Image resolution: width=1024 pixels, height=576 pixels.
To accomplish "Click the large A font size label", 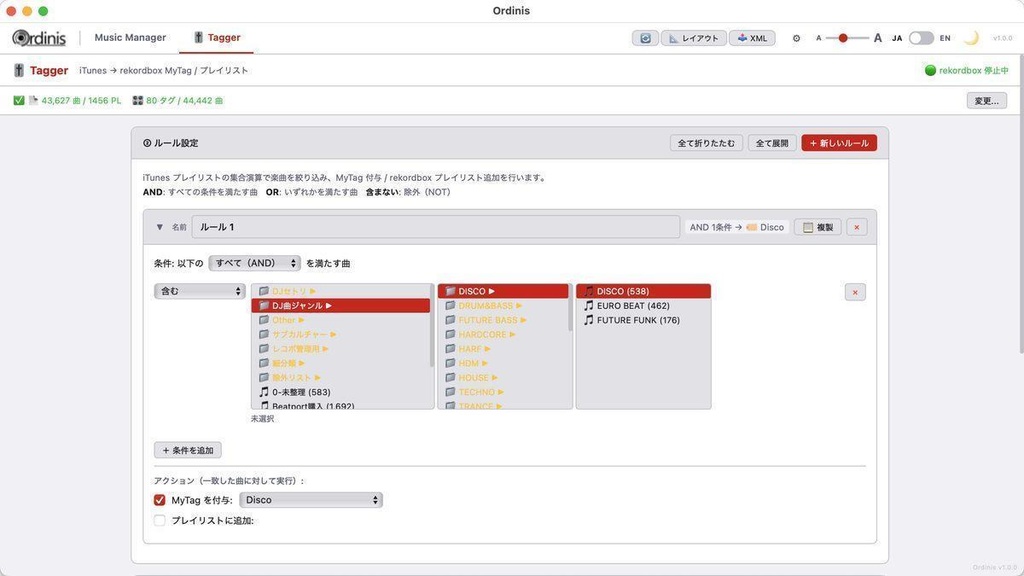I will point(878,38).
